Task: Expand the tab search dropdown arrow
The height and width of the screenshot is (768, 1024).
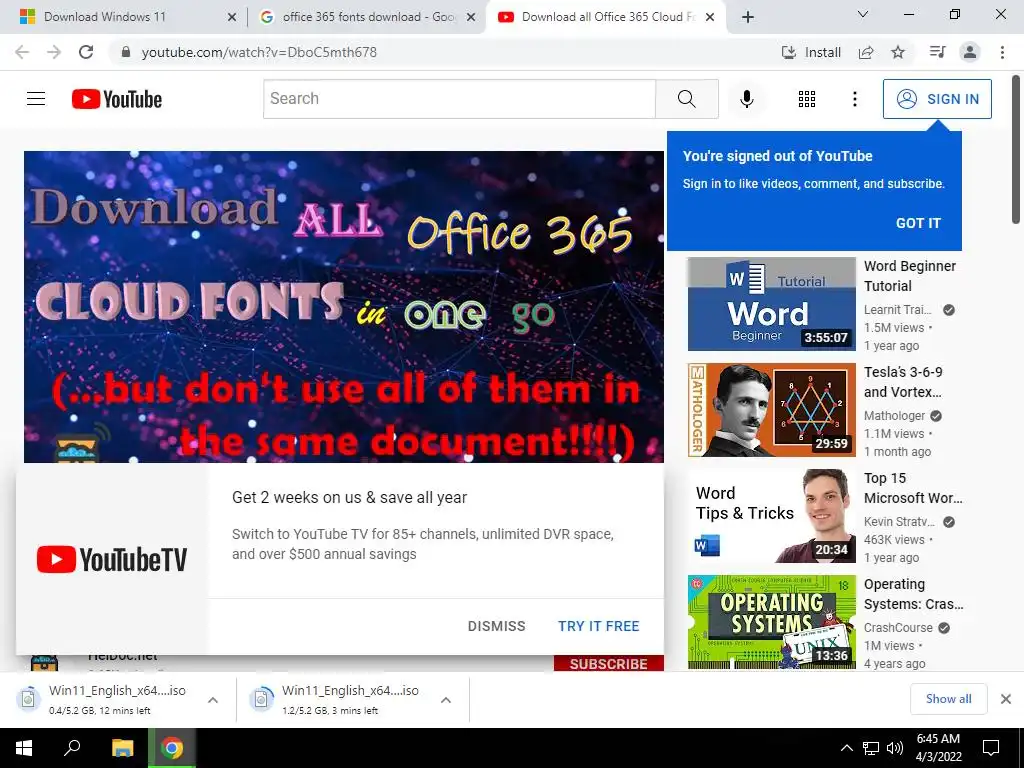Action: coord(862,14)
